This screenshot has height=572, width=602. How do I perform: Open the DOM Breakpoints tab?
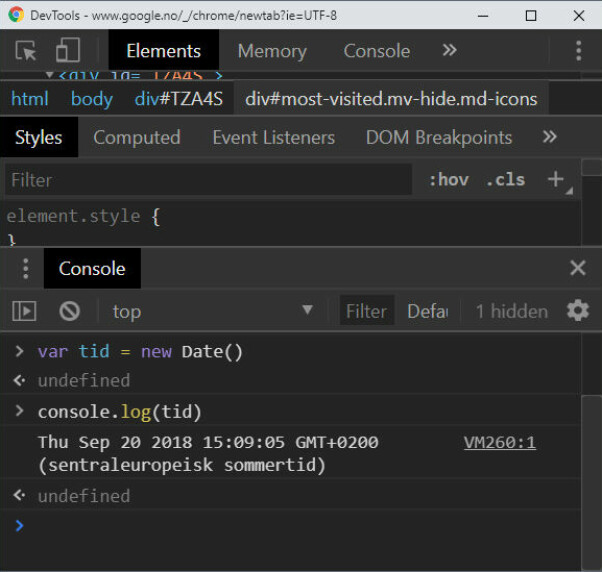pos(439,137)
